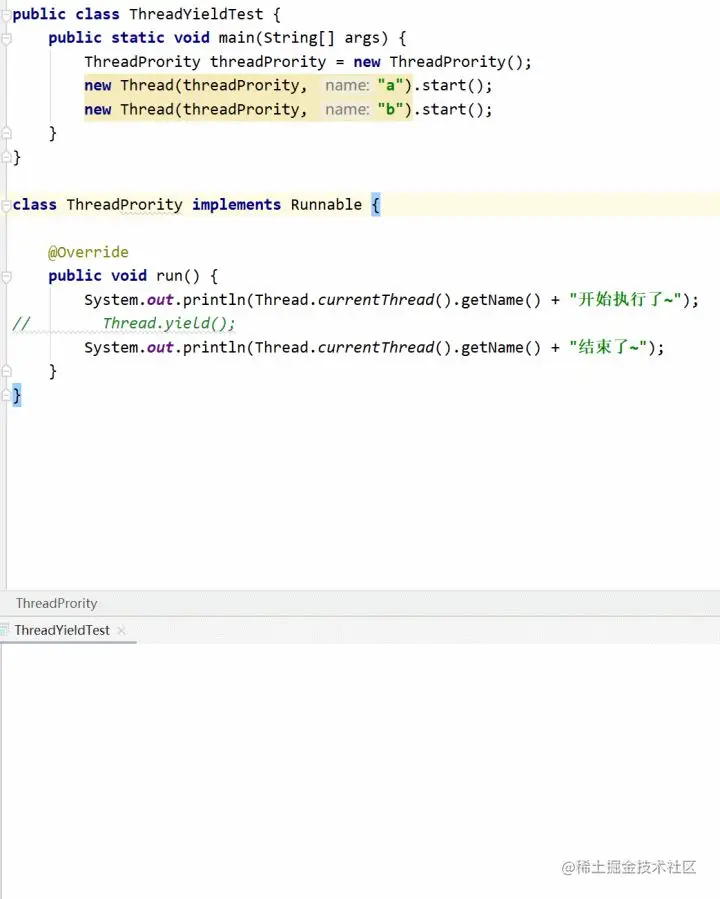Viewport: 720px width, 899px height.
Task: Click the highlighted closing brace of ThreadPrority
Action: tap(17, 395)
